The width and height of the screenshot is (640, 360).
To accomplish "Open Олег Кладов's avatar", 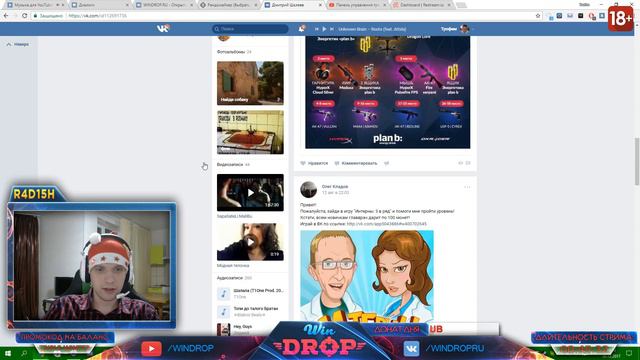I will coord(309,189).
